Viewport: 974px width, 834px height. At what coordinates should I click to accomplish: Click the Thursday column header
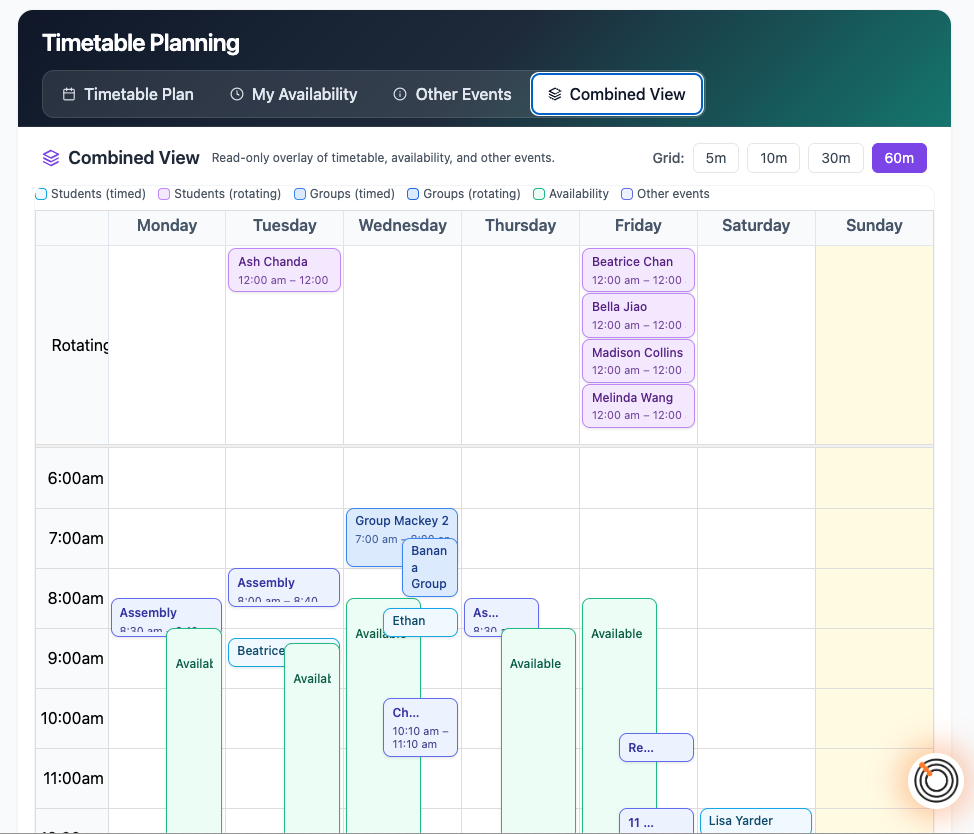point(521,226)
